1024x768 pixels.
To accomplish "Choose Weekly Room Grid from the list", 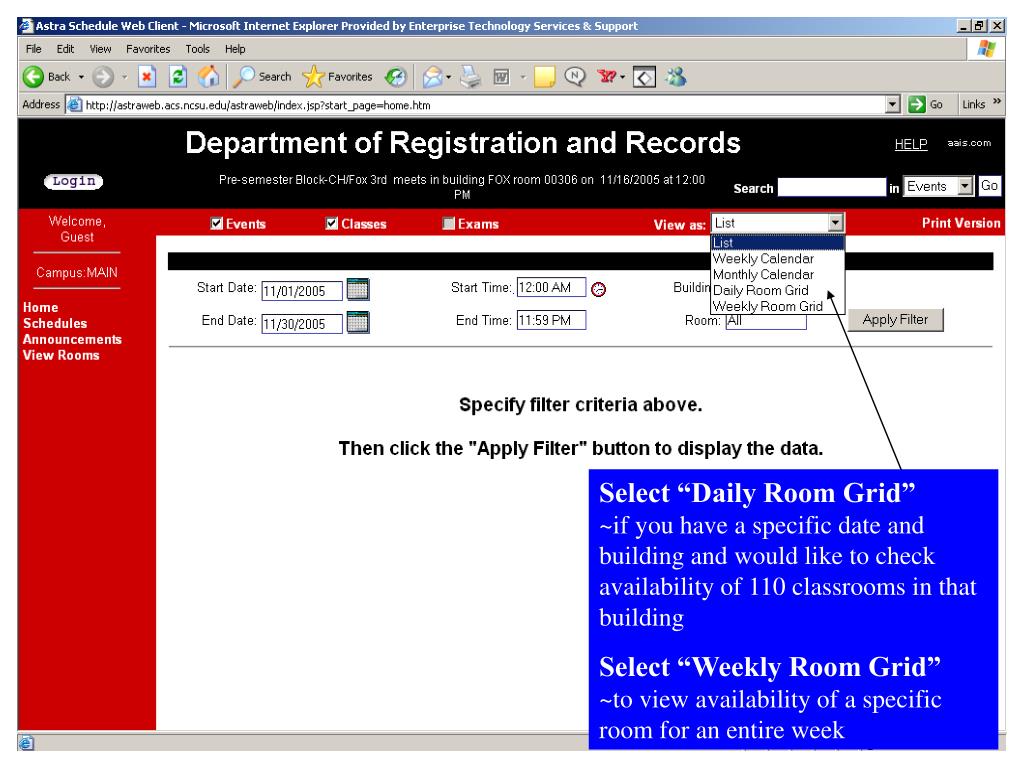I will (x=778, y=306).
